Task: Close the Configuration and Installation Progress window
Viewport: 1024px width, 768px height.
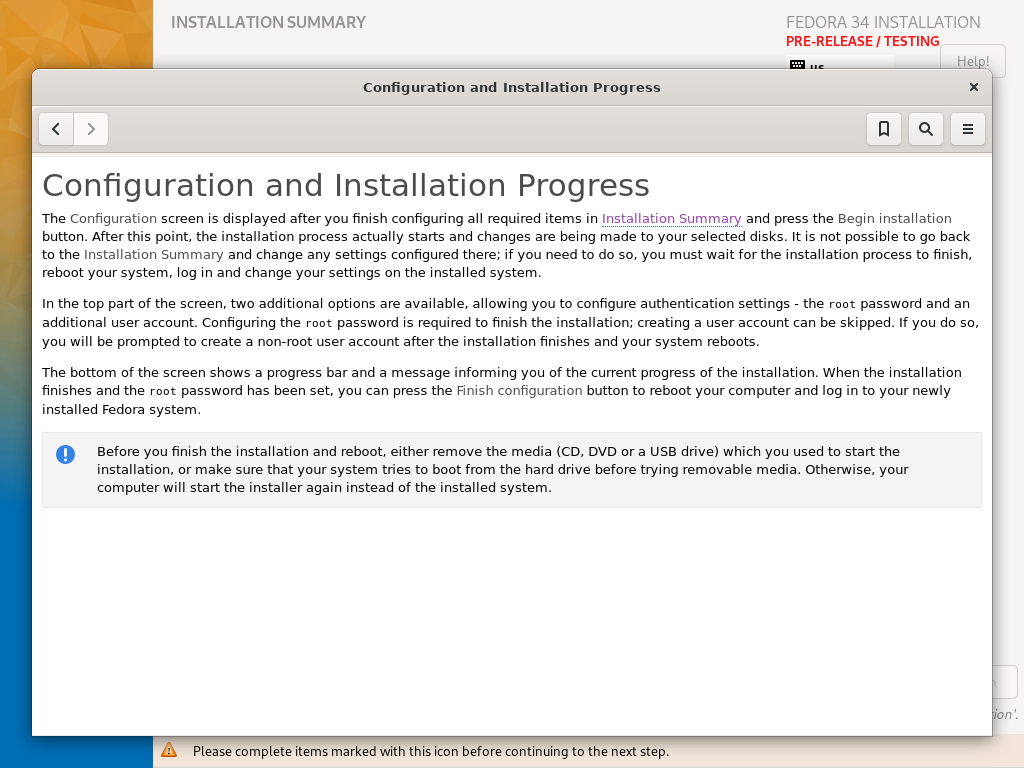Action: (x=974, y=87)
